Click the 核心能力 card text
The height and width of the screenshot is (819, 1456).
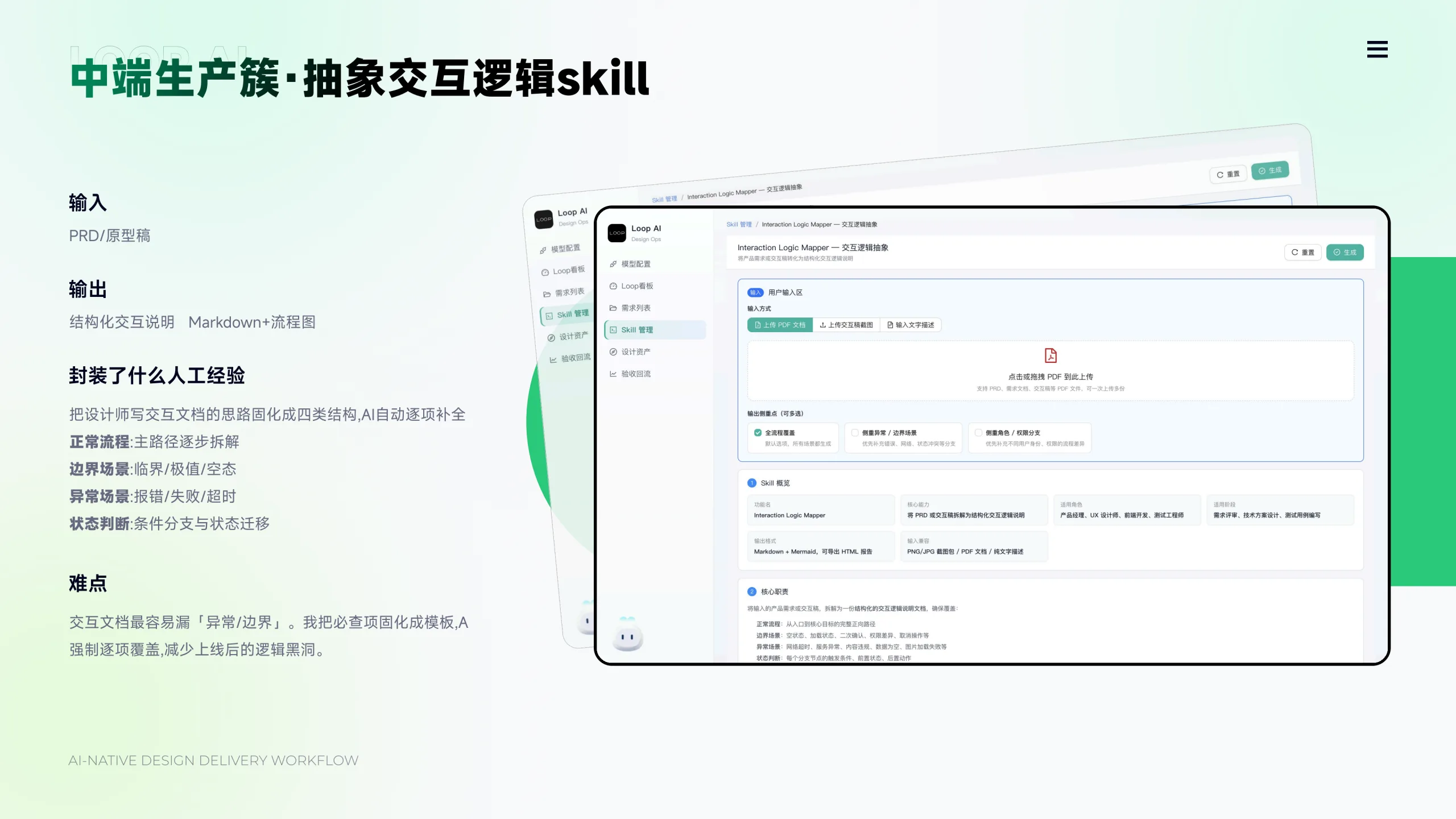(966, 515)
